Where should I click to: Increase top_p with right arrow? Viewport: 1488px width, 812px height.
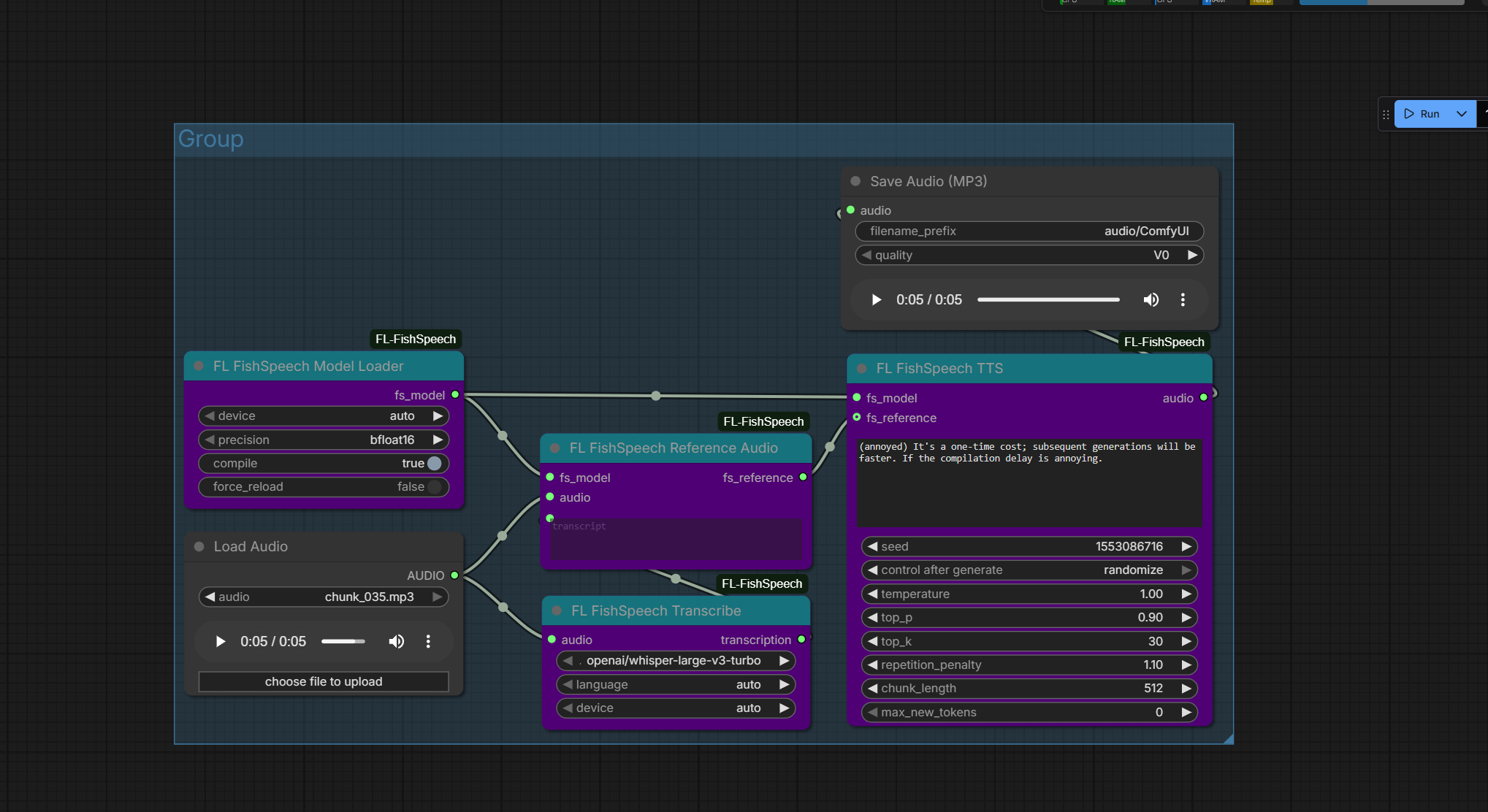tap(1186, 617)
